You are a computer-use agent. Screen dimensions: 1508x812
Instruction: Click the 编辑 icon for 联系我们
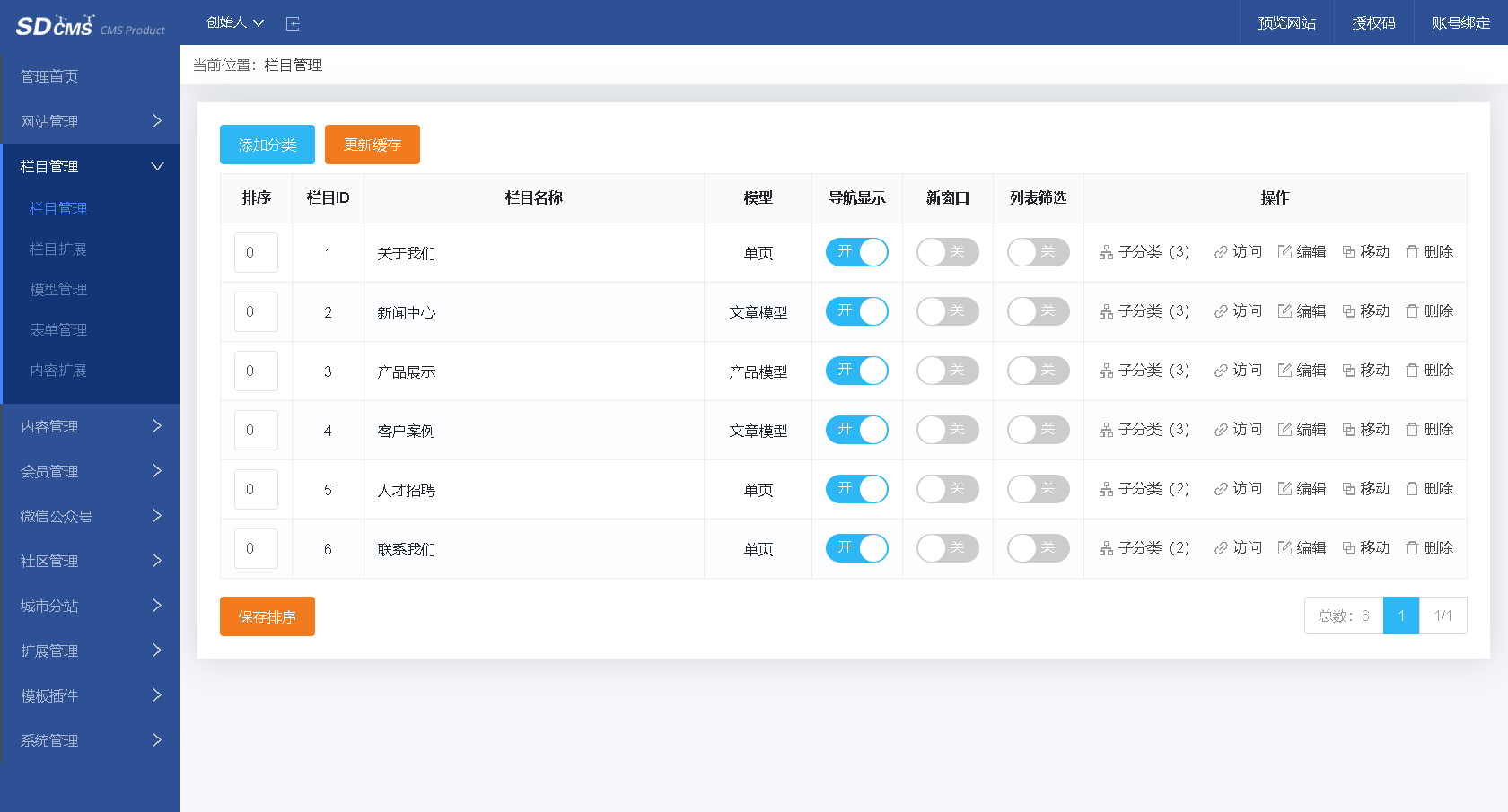1301,548
